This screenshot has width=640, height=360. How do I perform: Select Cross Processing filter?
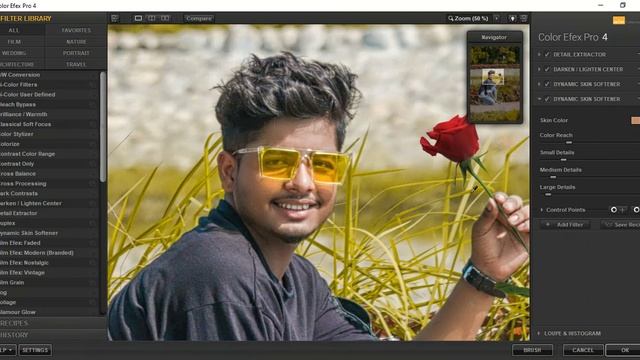pyautogui.click(x=49, y=184)
